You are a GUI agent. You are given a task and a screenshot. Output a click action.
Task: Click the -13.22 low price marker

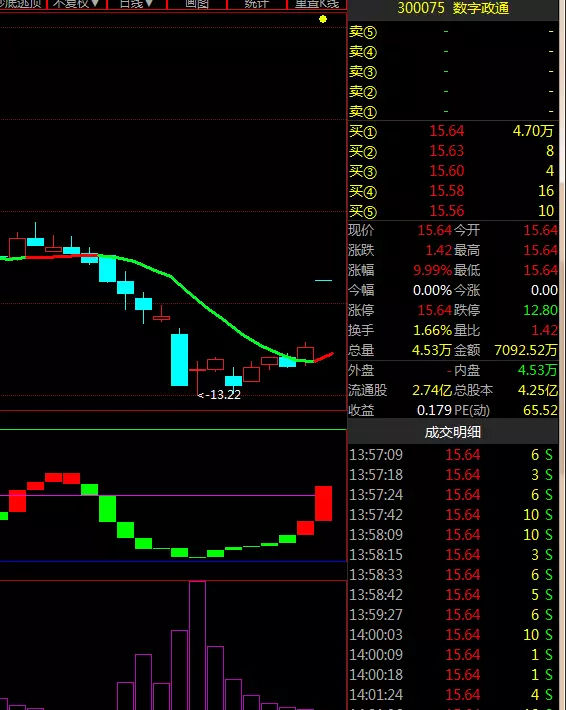click(220, 395)
